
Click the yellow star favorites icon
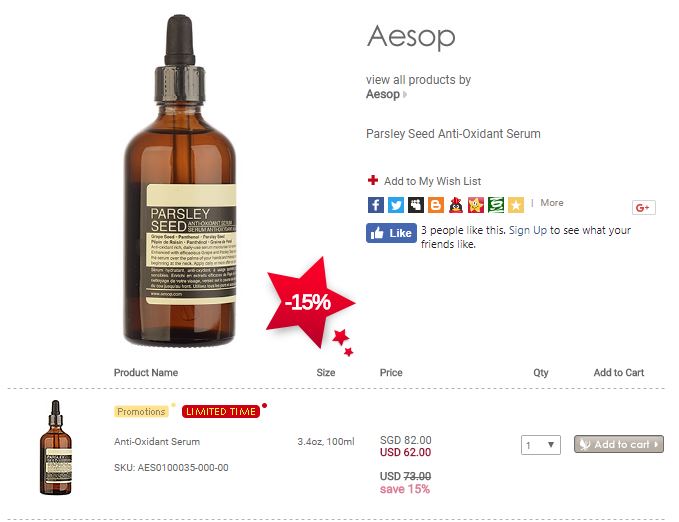pyautogui.click(x=516, y=204)
